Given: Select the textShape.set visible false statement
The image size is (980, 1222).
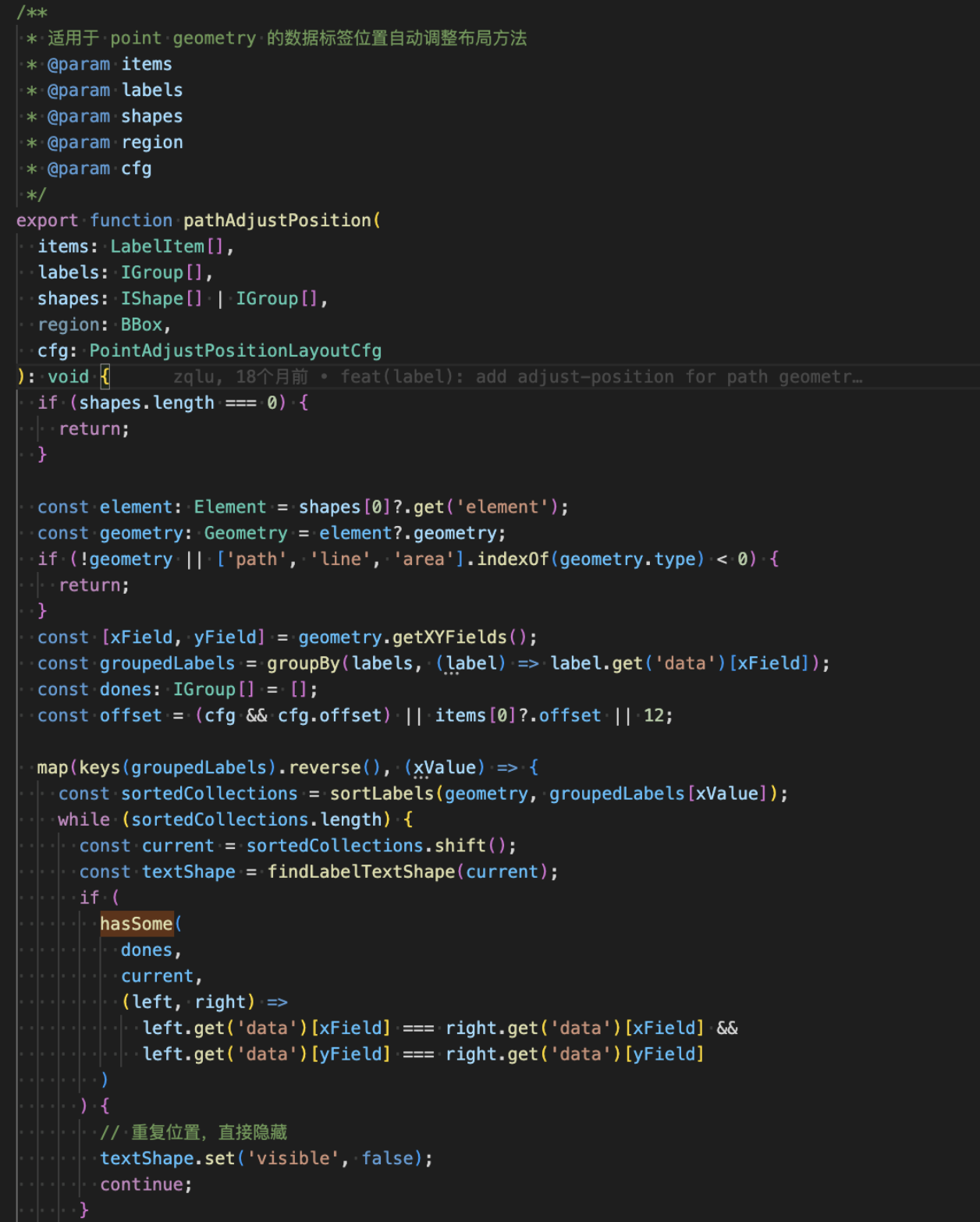Looking at the screenshot, I should pos(265,1158).
